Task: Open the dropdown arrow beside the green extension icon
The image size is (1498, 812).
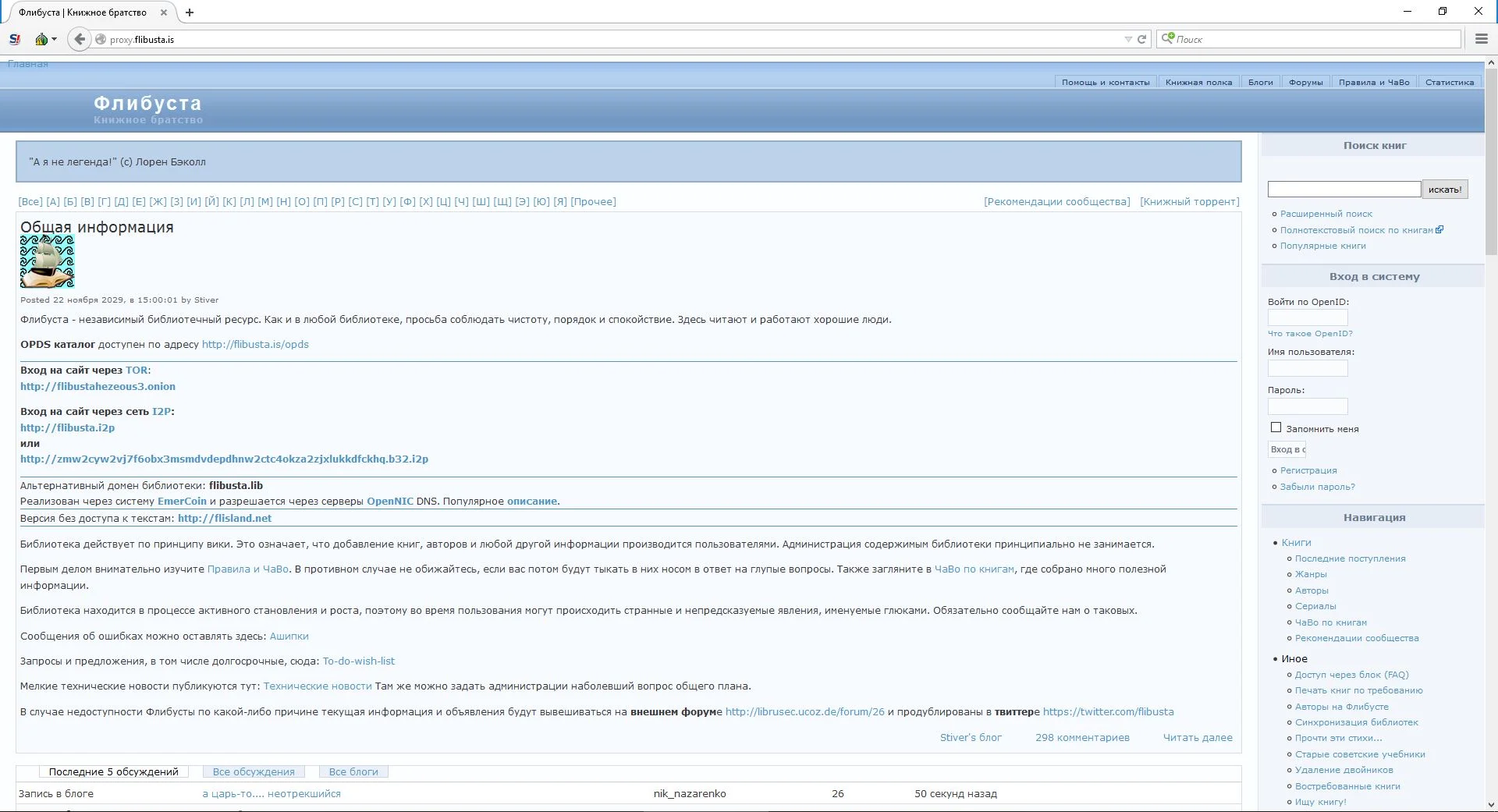Action: pyautogui.click(x=55, y=39)
